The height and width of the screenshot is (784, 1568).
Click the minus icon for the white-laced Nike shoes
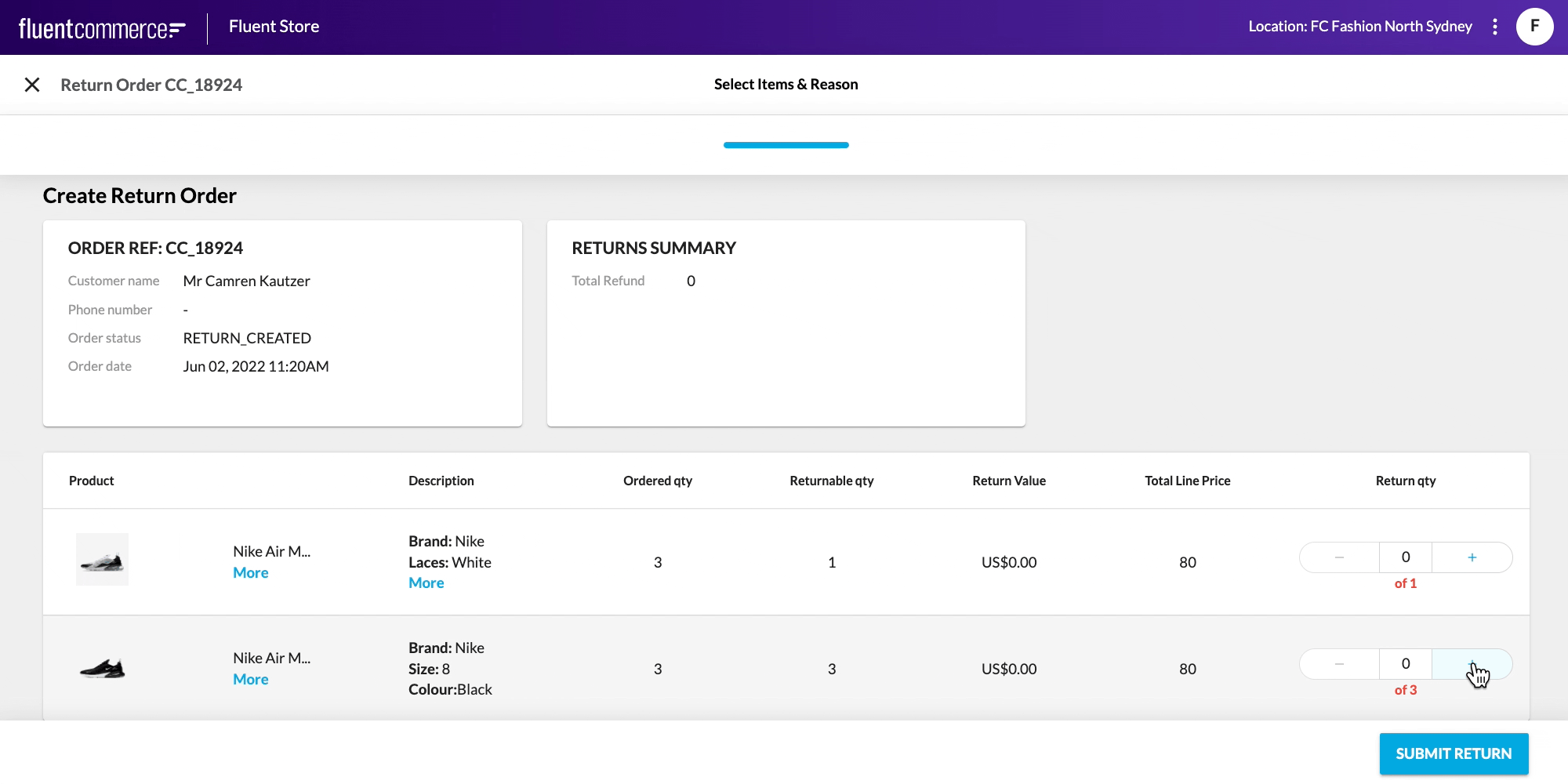(1338, 557)
